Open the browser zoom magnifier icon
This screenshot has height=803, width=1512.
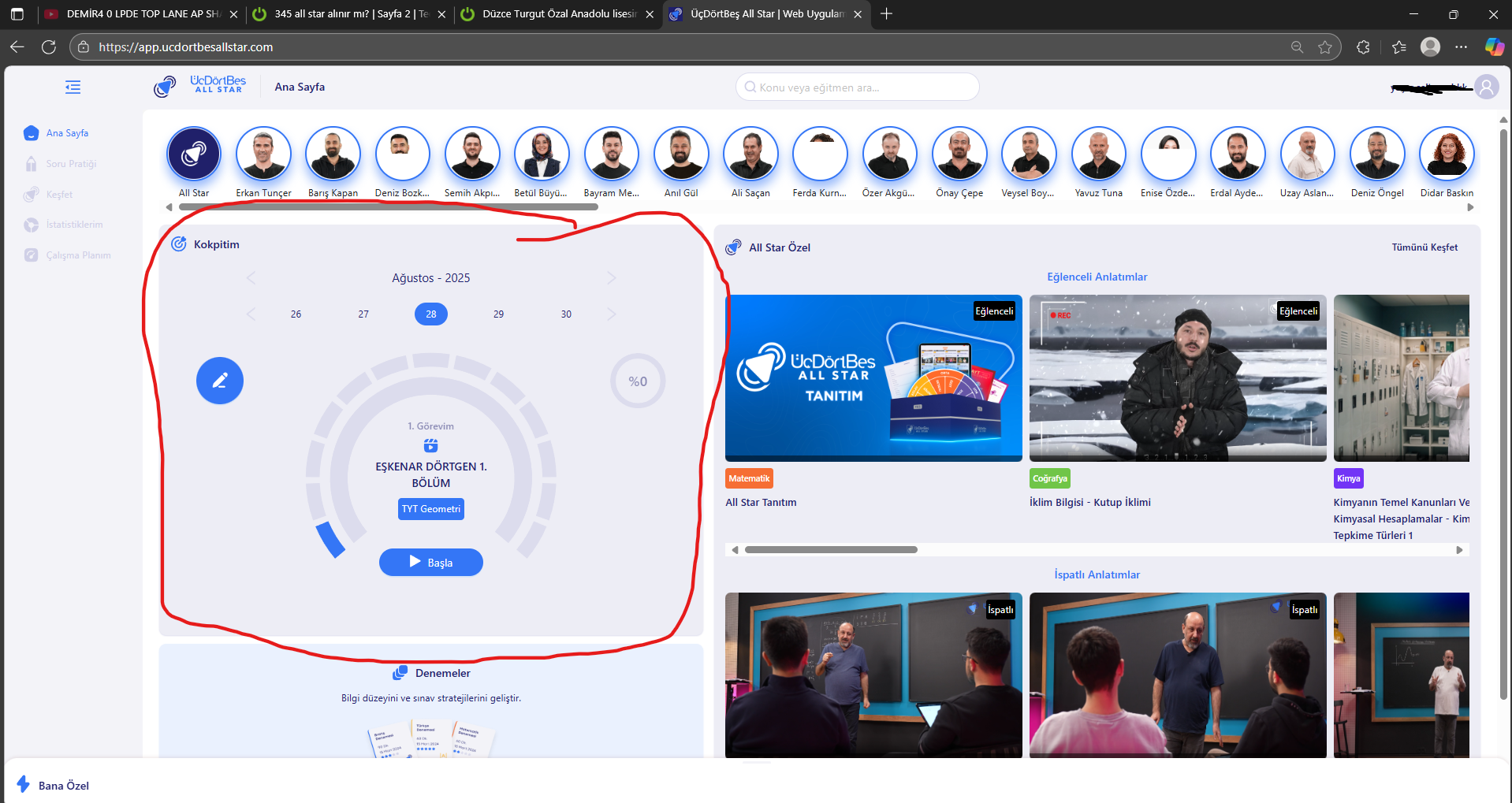(x=1297, y=47)
